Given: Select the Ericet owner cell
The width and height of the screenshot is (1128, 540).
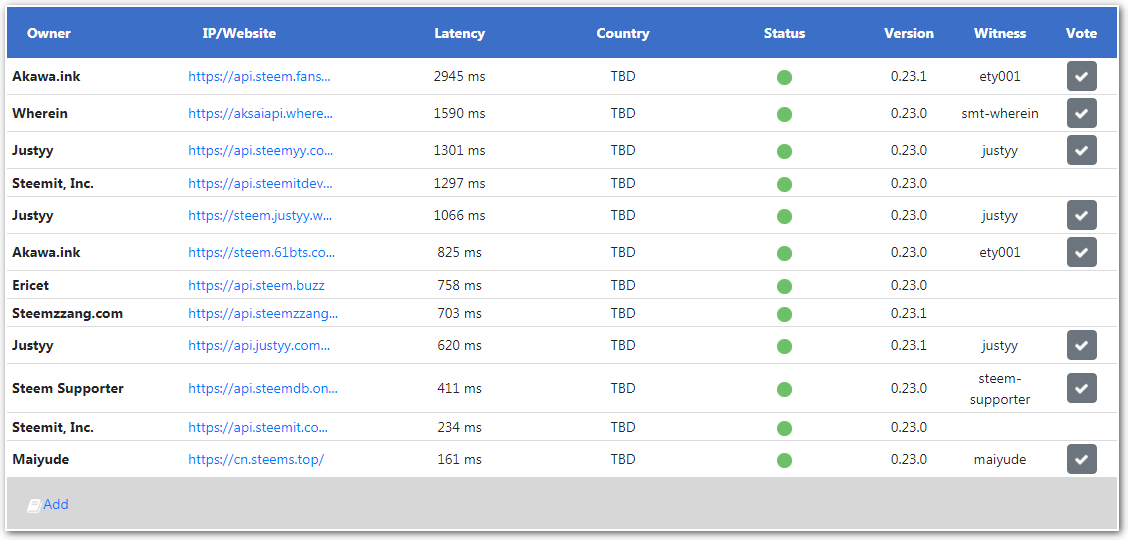Looking at the screenshot, I should 30,285.
